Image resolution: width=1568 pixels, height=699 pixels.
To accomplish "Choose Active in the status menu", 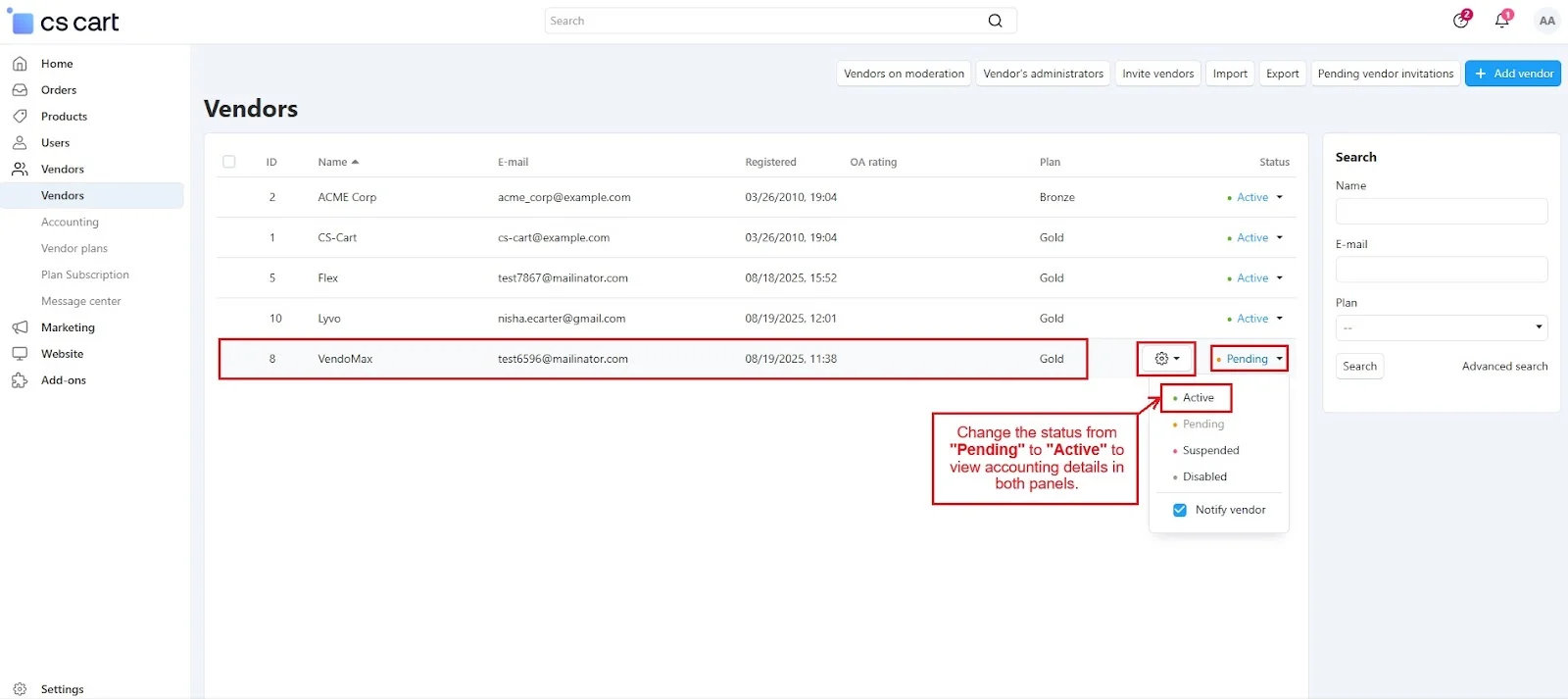I will (1198, 398).
